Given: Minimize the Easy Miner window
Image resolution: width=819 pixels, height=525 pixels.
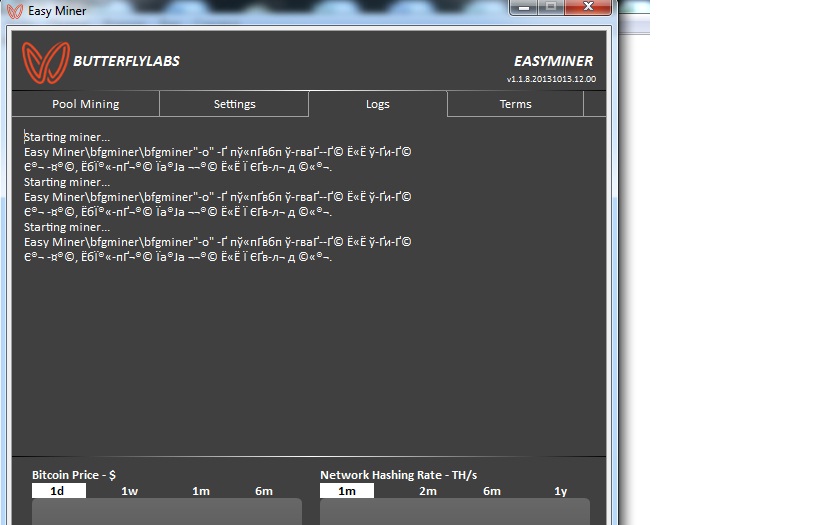Looking at the screenshot, I should [524, 7].
